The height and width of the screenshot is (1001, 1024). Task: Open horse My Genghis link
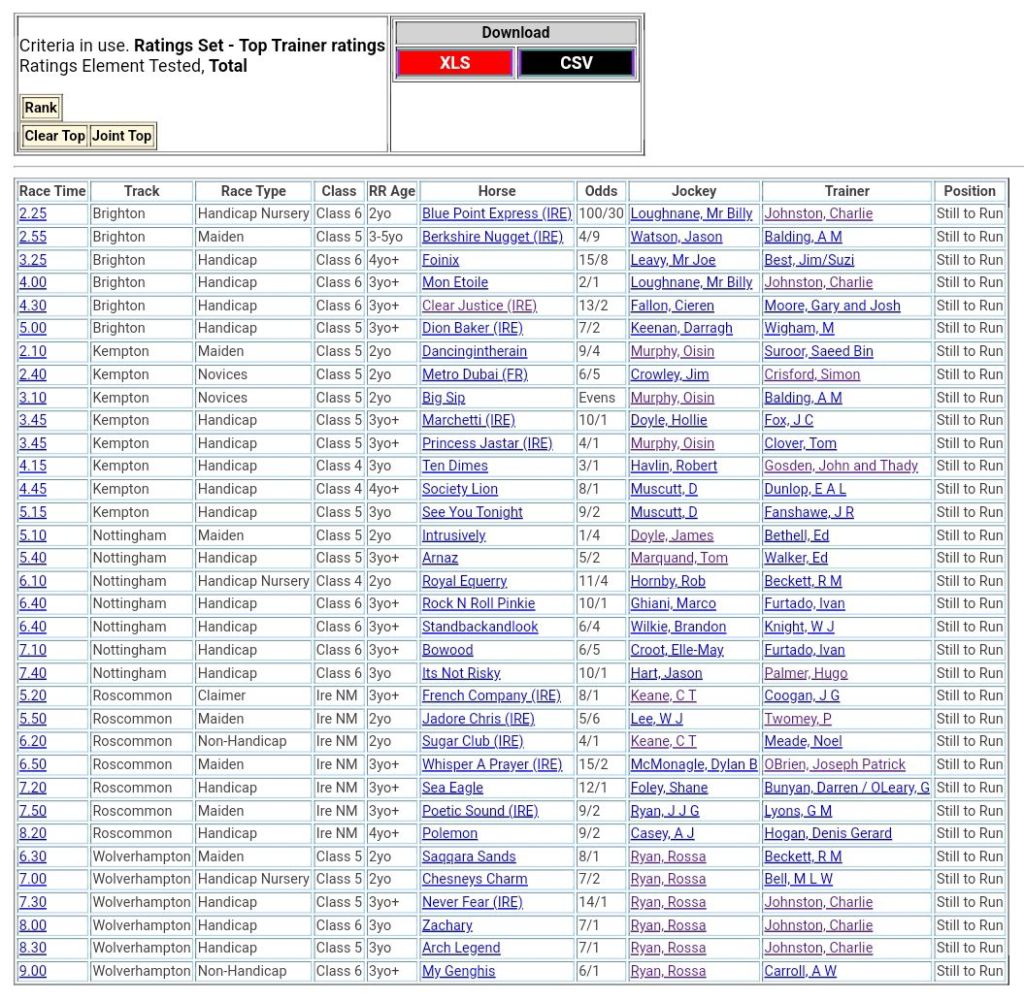click(x=458, y=971)
